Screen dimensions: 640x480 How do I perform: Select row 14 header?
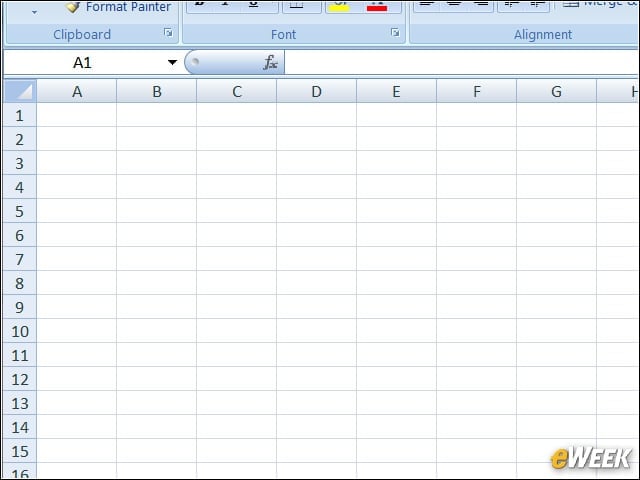click(x=20, y=427)
